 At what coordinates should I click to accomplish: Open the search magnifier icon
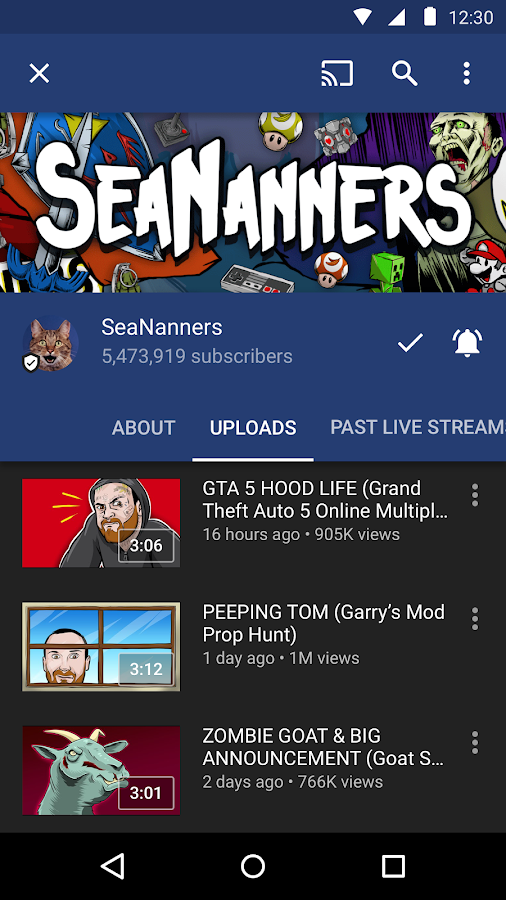coord(404,73)
